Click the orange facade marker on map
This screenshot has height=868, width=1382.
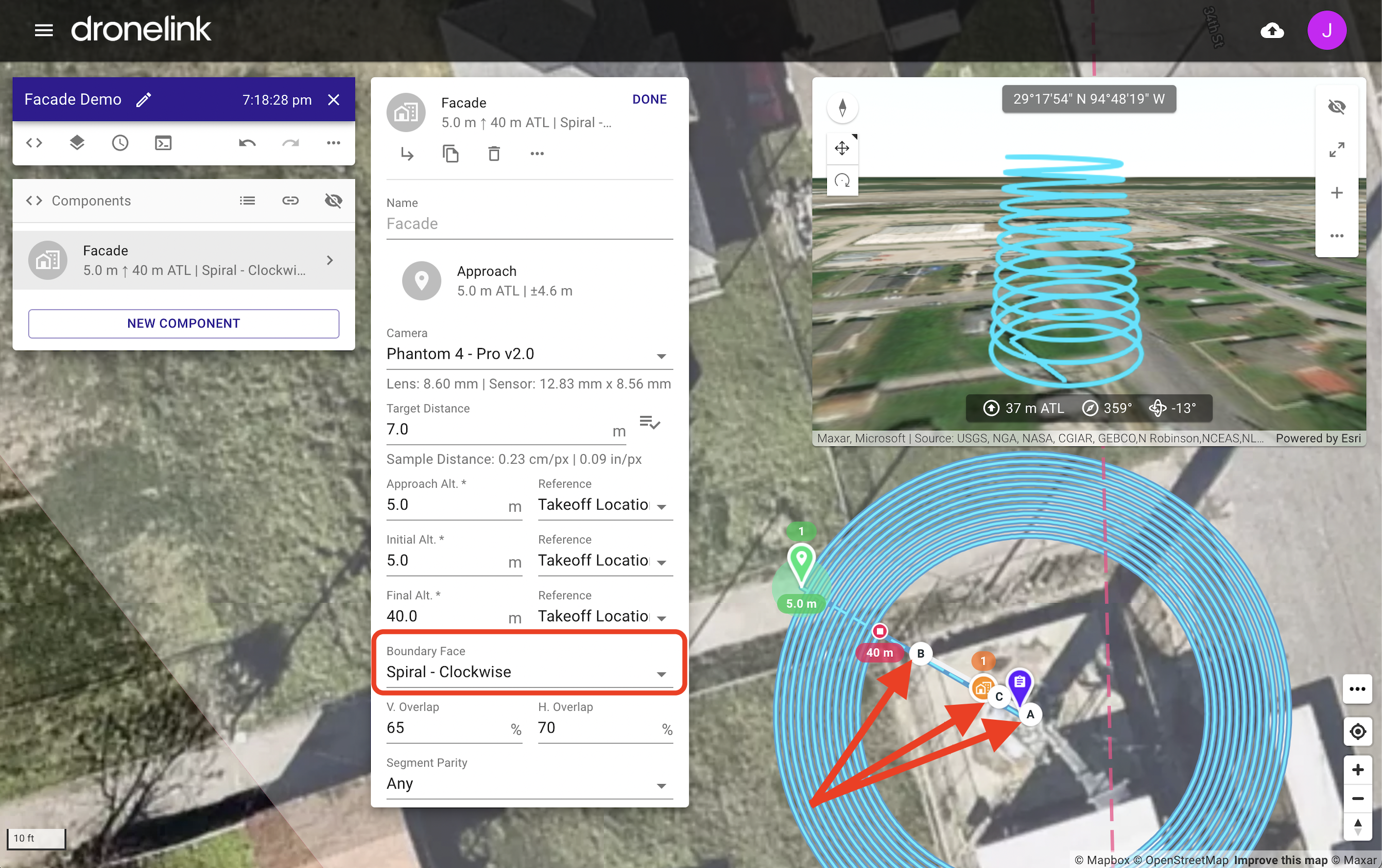(x=982, y=687)
